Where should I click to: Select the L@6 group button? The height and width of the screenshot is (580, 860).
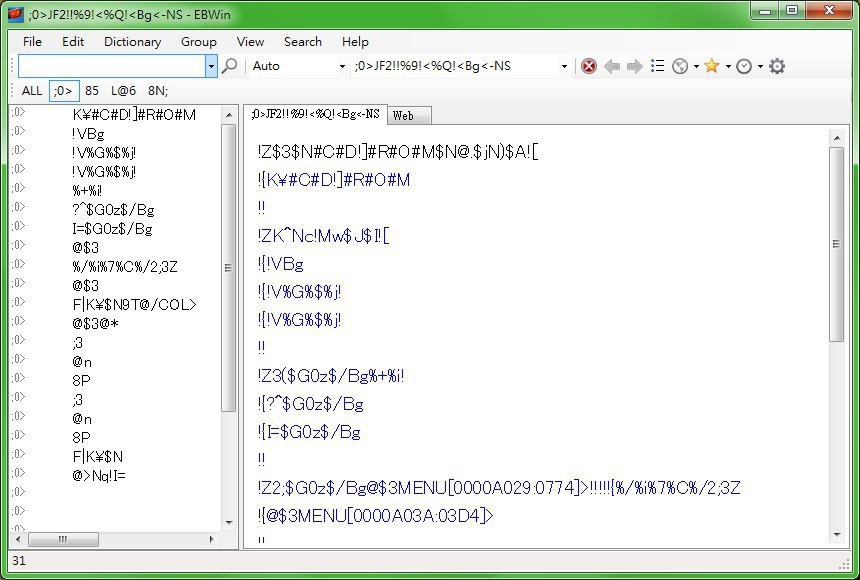pos(123,91)
